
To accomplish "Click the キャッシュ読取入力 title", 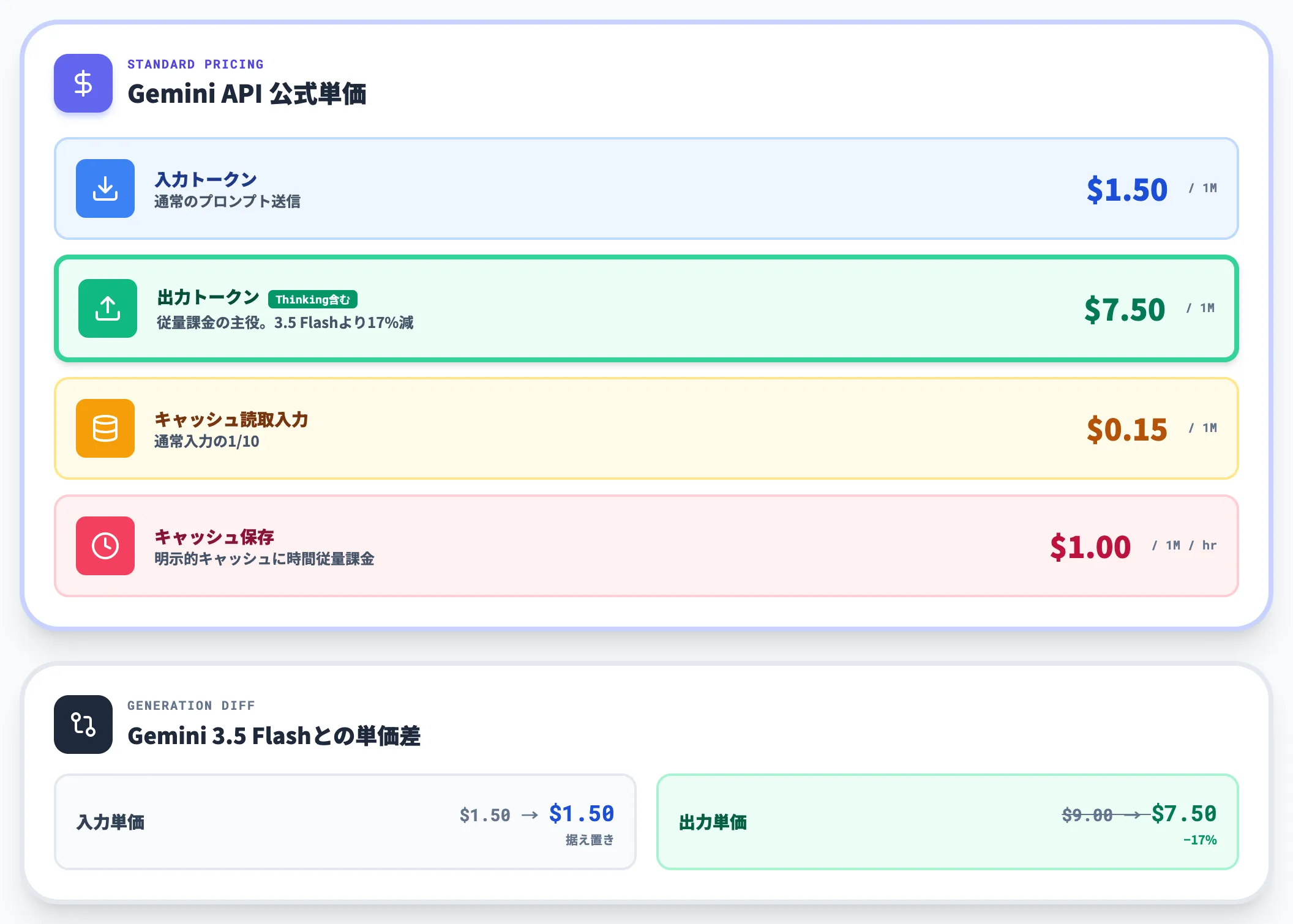I will pyautogui.click(x=231, y=419).
